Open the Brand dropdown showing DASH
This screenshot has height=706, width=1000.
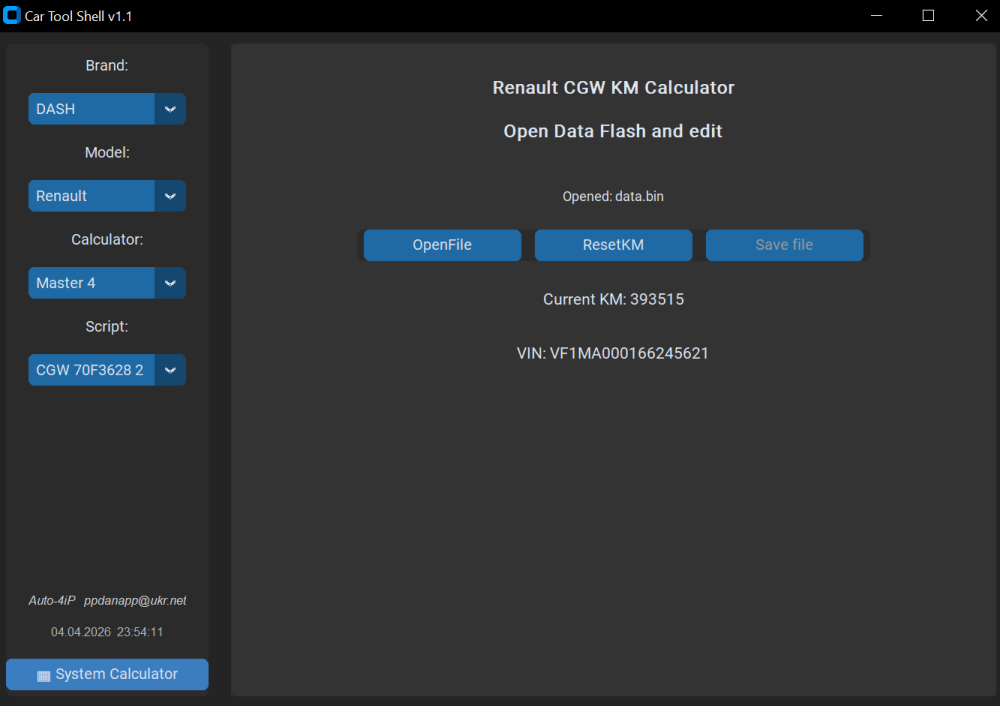click(107, 109)
